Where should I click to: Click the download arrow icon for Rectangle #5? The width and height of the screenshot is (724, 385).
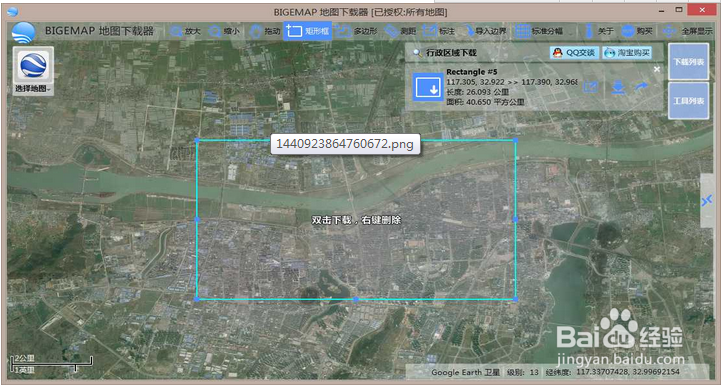[618, 87]
